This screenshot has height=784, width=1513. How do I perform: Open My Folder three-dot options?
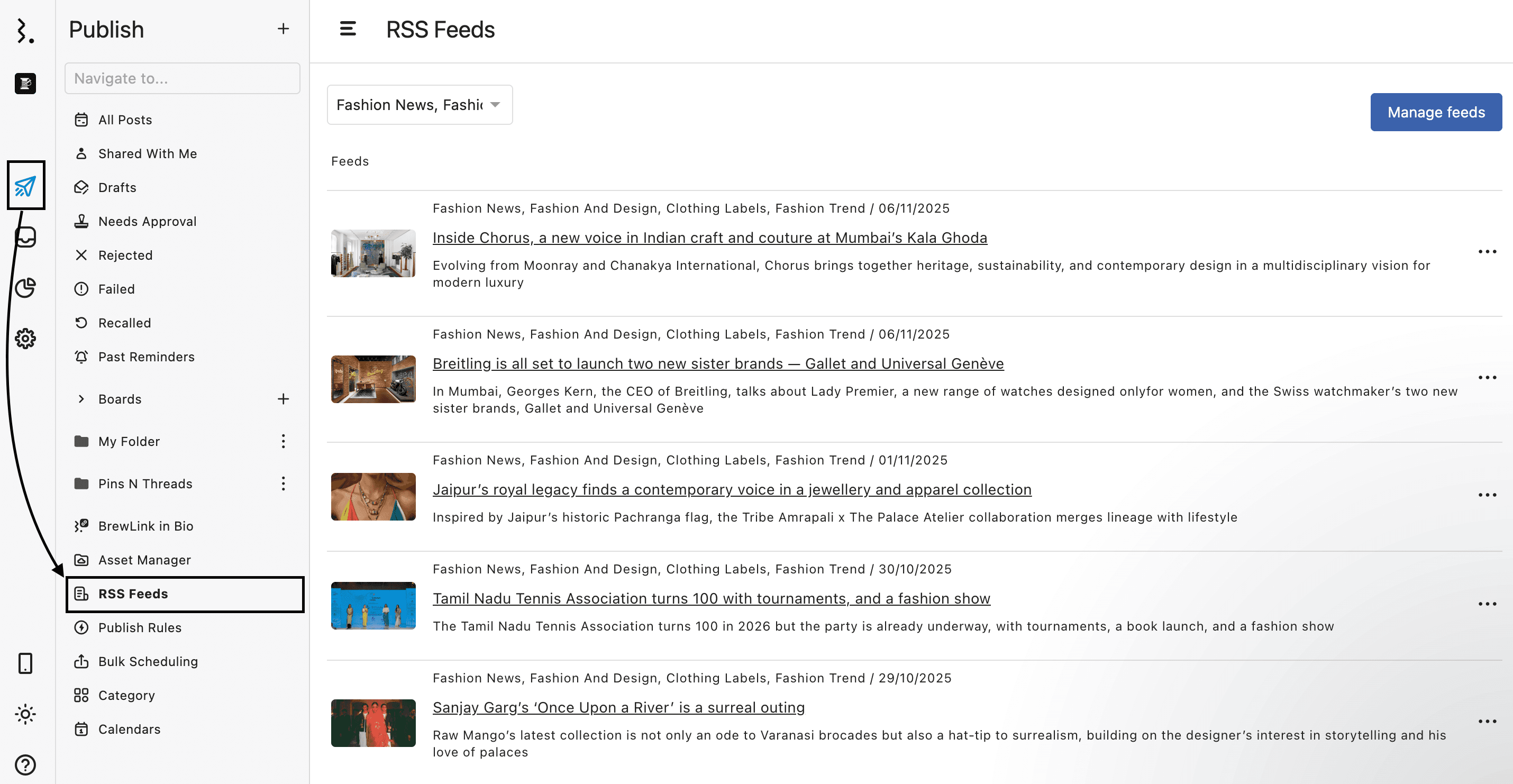283,442
